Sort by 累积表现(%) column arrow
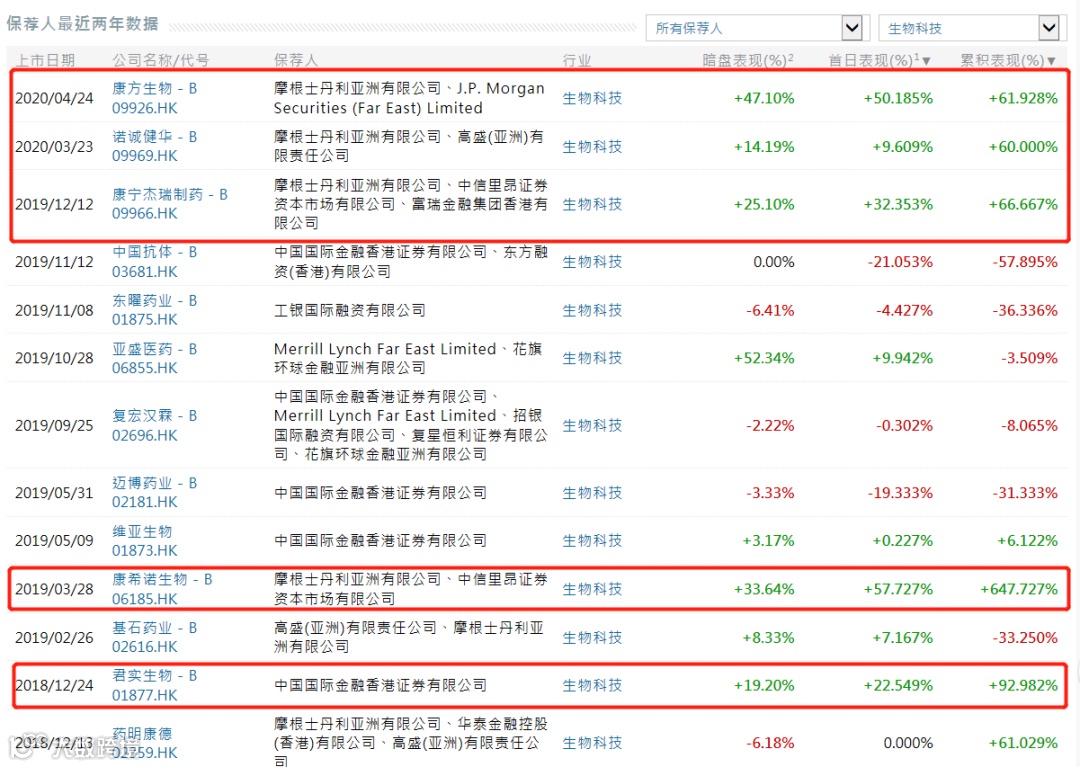 [x=1051, y=61]
